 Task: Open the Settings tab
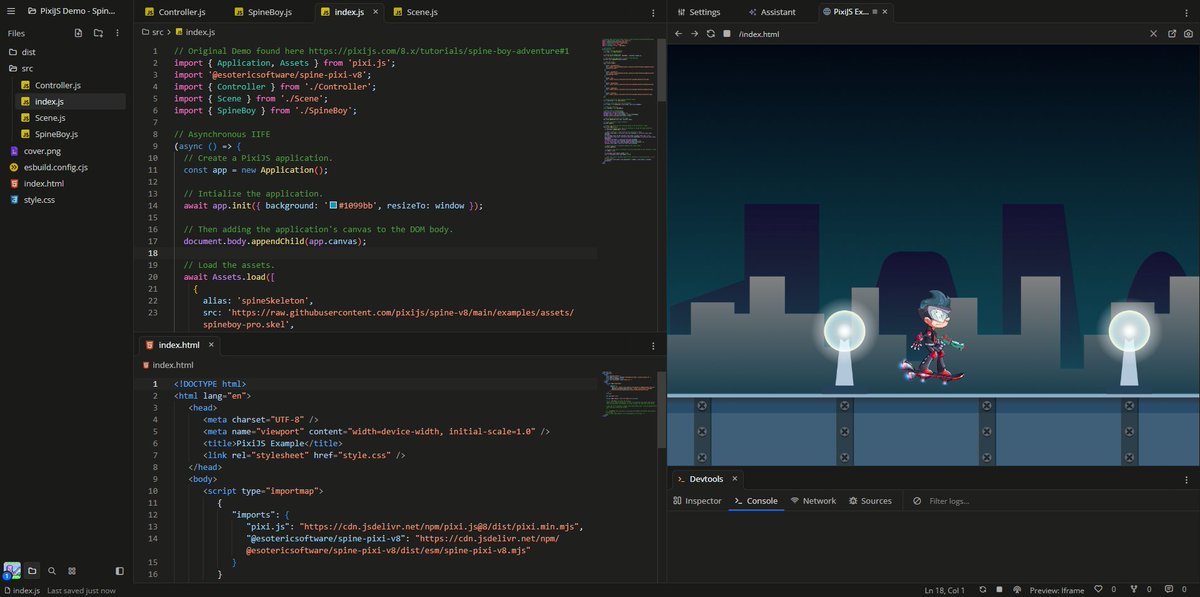point(698,12)
